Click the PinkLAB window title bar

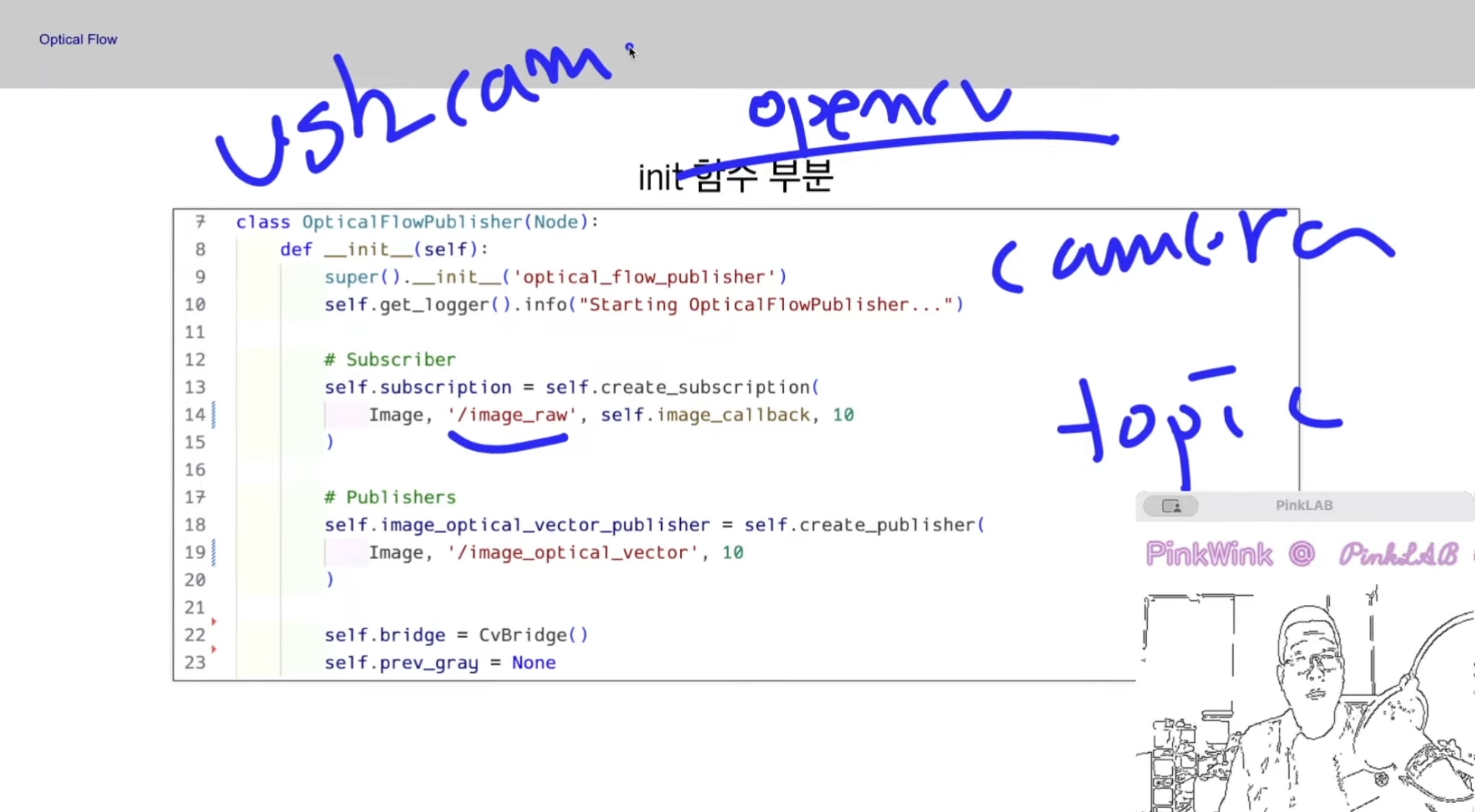1304,505
